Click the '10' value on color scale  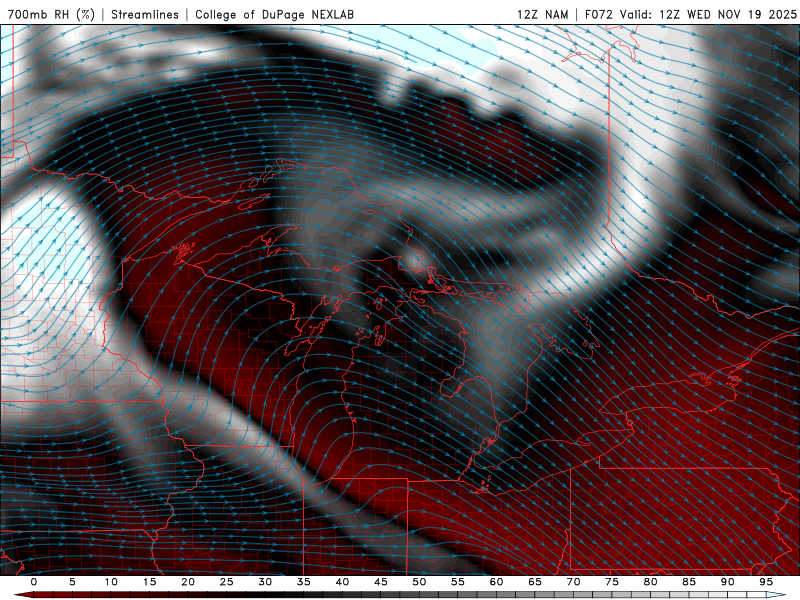point(111,582)
